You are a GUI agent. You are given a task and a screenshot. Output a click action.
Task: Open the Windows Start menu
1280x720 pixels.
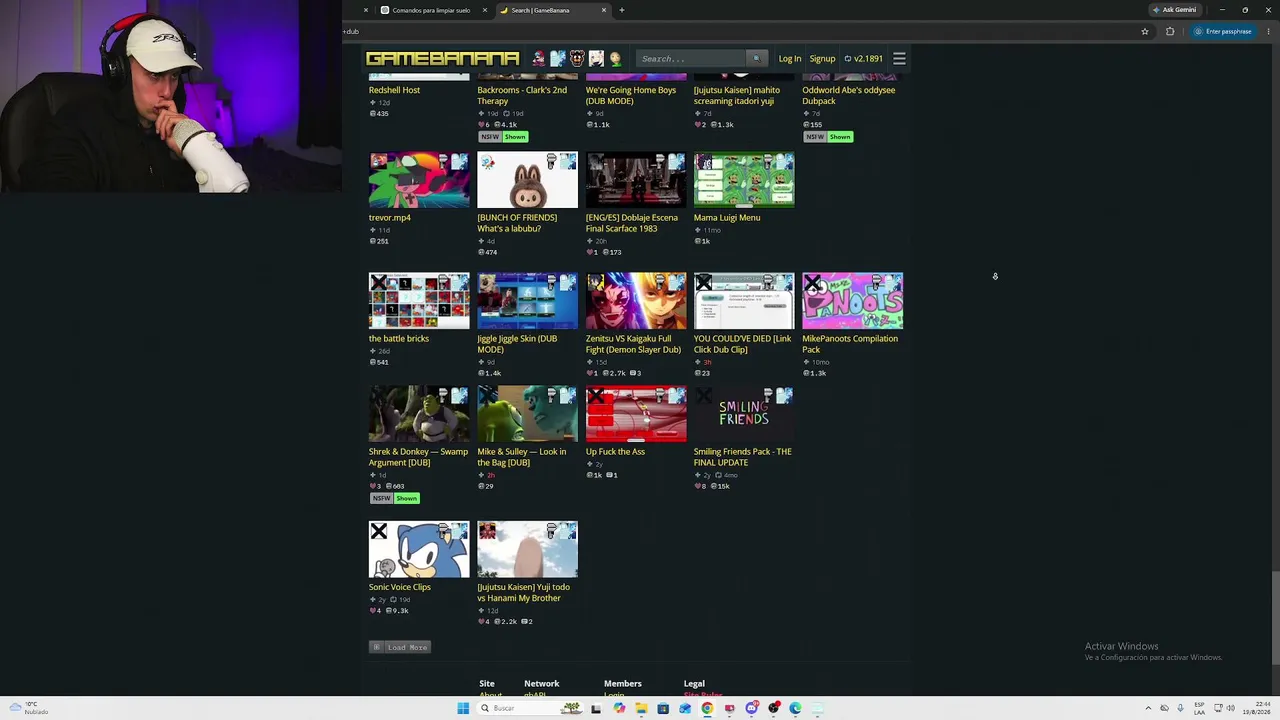[463, 708]
